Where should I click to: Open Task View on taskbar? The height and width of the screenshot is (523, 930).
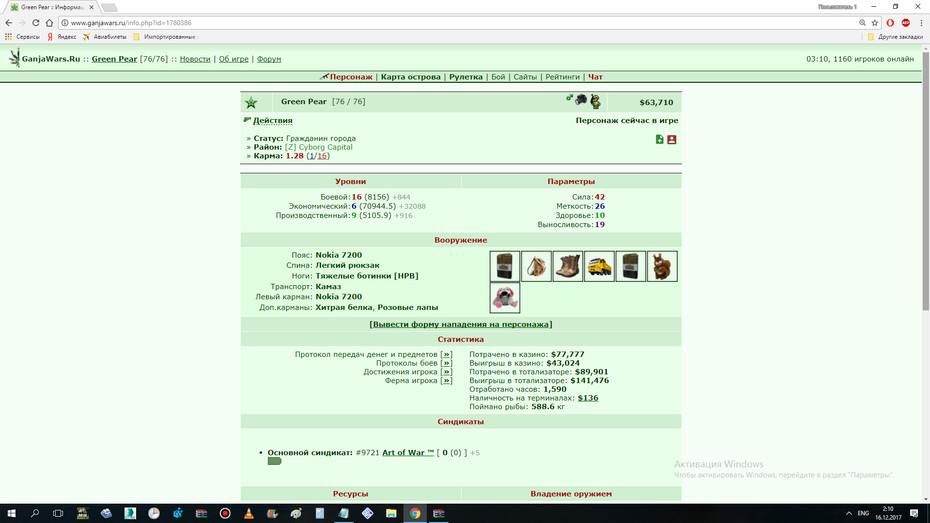coord(58,514)
